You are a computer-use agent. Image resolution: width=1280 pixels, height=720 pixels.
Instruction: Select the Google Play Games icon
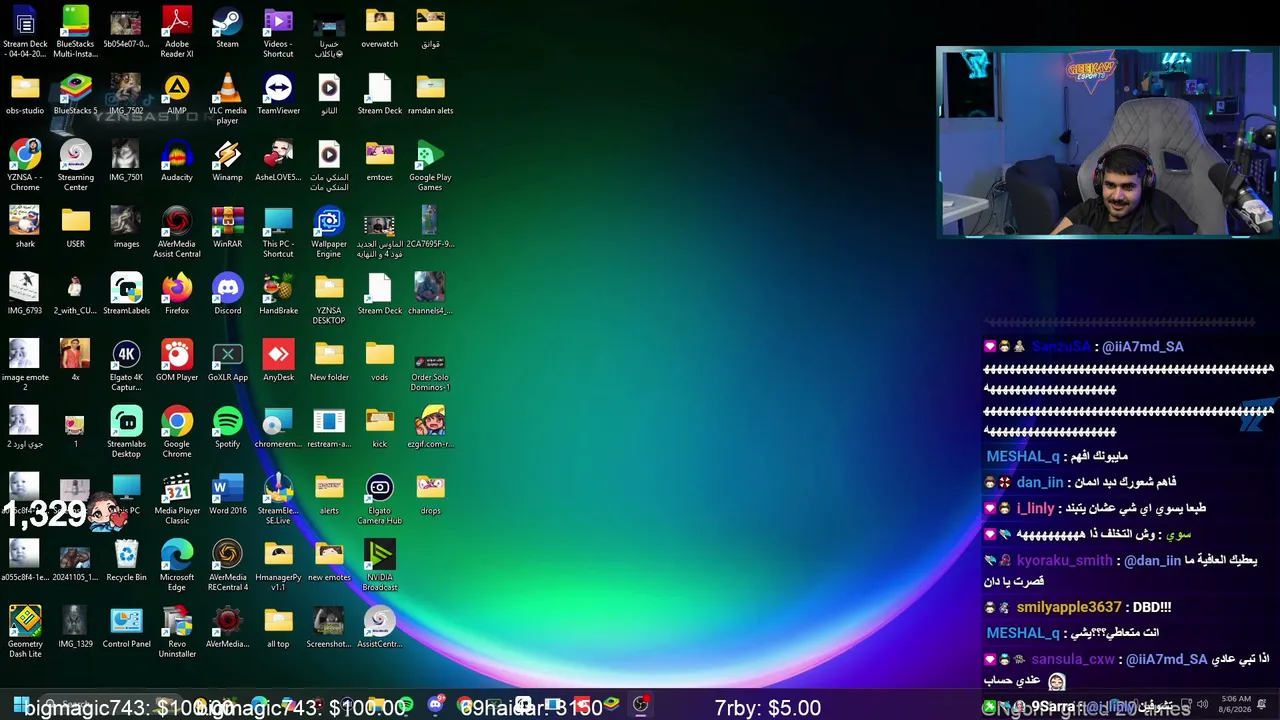pyautogui.click(x=430, y=166)
